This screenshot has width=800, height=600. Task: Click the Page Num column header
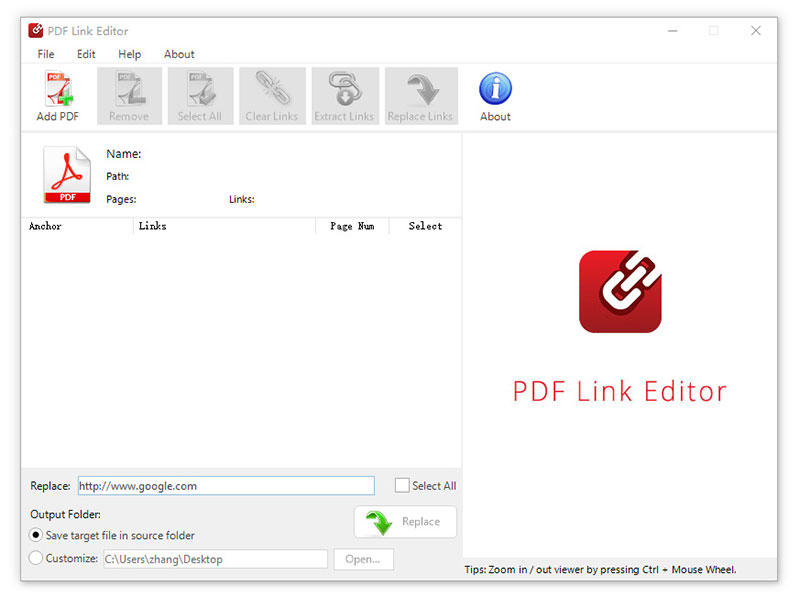[x=352, y=226]
